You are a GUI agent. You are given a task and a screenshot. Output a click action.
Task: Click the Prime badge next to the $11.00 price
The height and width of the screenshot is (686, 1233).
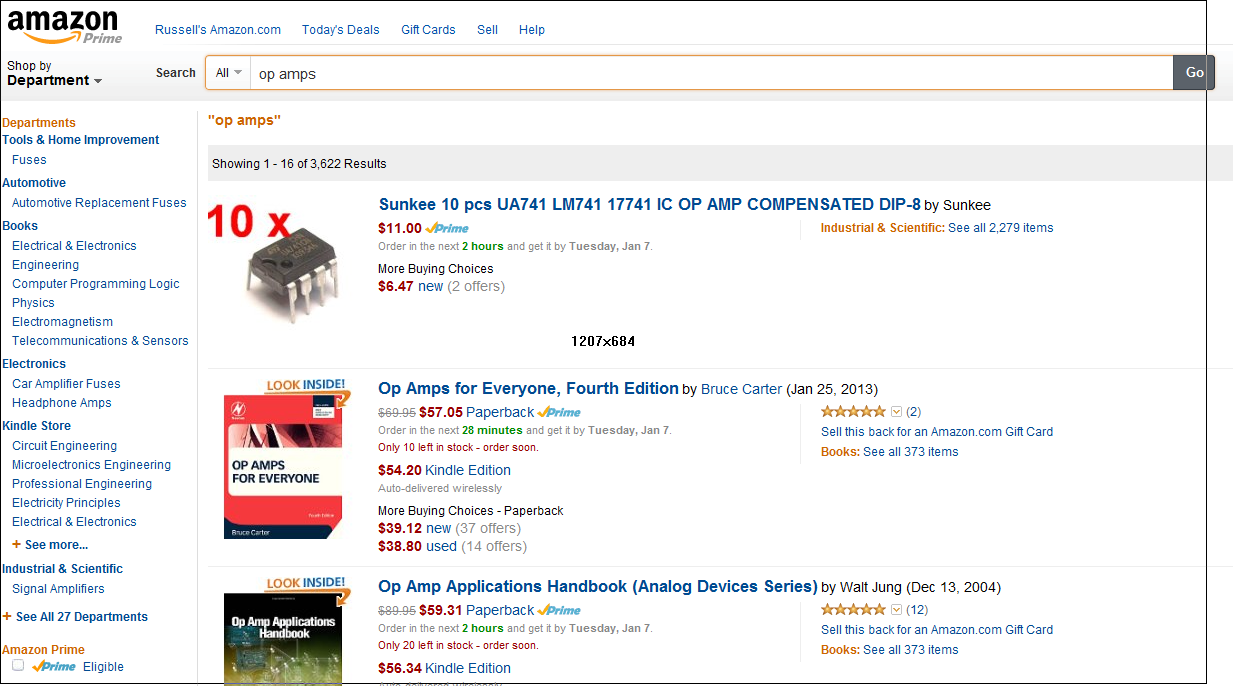click(x=447, y=228)
